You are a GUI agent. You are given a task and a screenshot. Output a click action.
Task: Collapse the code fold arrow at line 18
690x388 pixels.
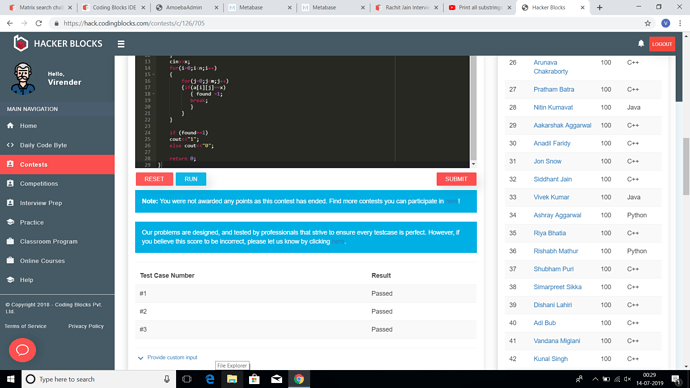[x=153, y=94]
